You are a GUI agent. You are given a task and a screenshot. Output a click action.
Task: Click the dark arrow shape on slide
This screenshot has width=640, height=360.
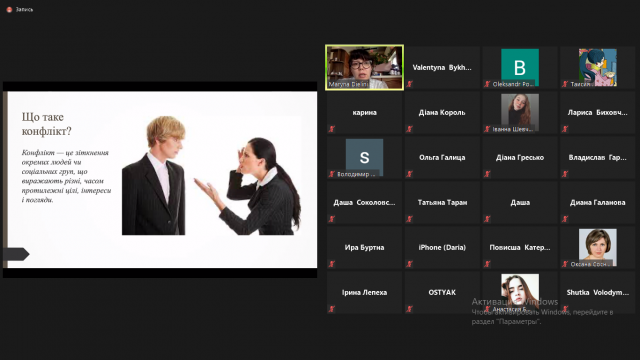(16, 254)
